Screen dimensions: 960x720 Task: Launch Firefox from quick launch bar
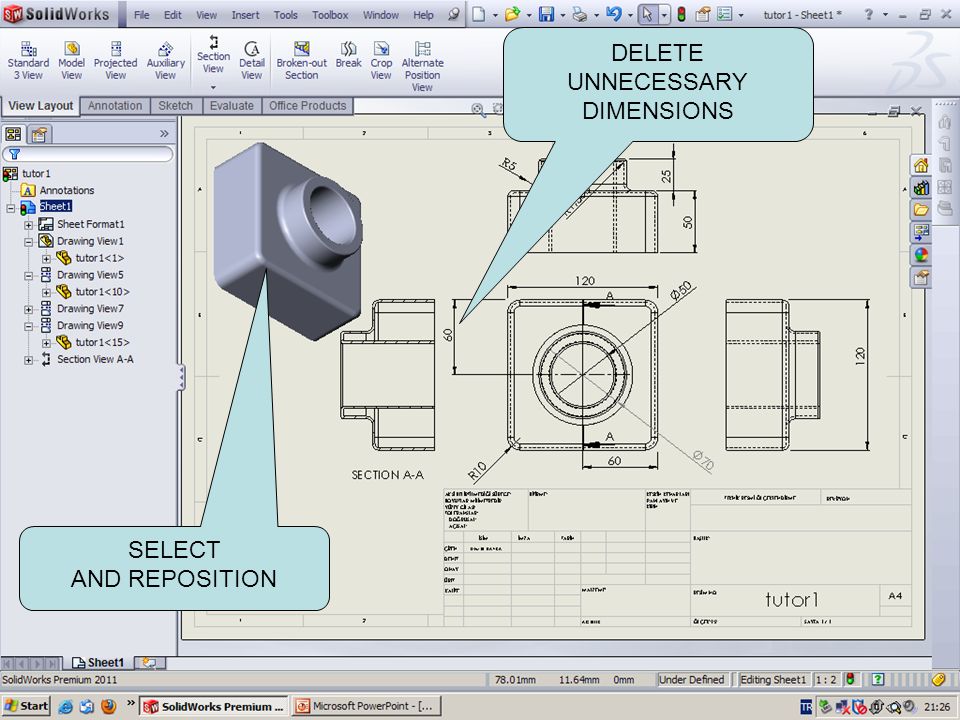tap(108, 707)
